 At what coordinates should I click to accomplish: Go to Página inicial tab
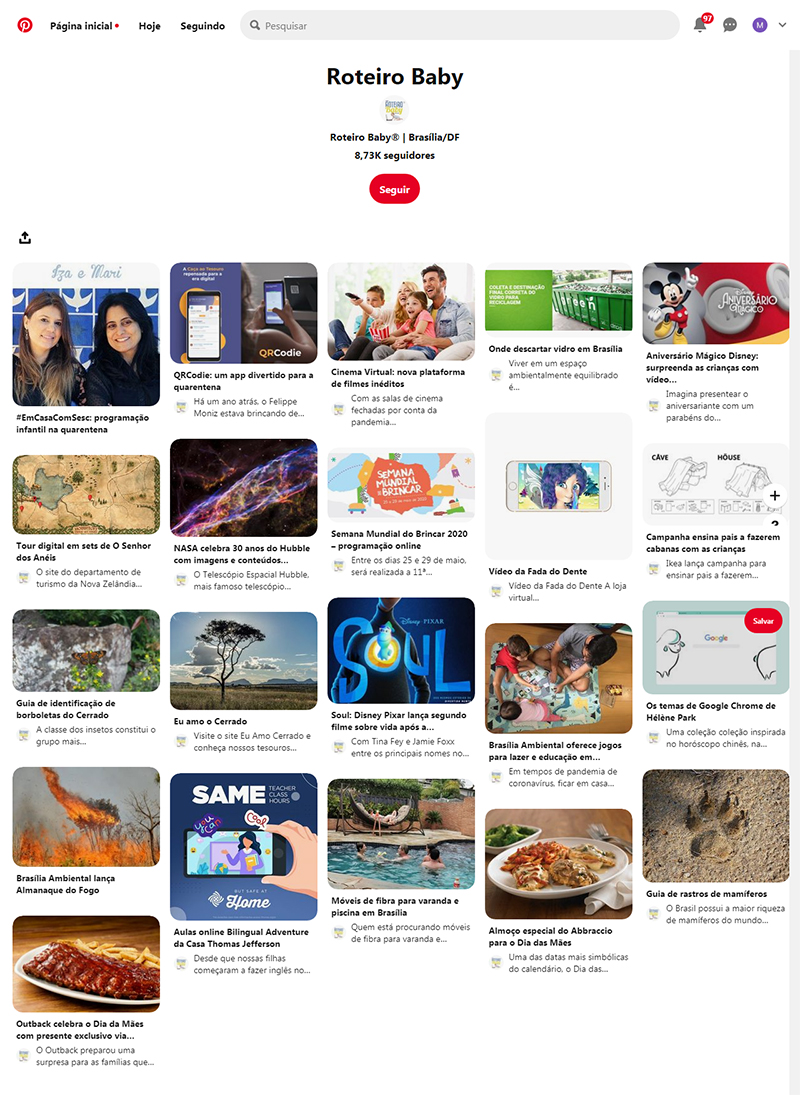tap(81, 26)
